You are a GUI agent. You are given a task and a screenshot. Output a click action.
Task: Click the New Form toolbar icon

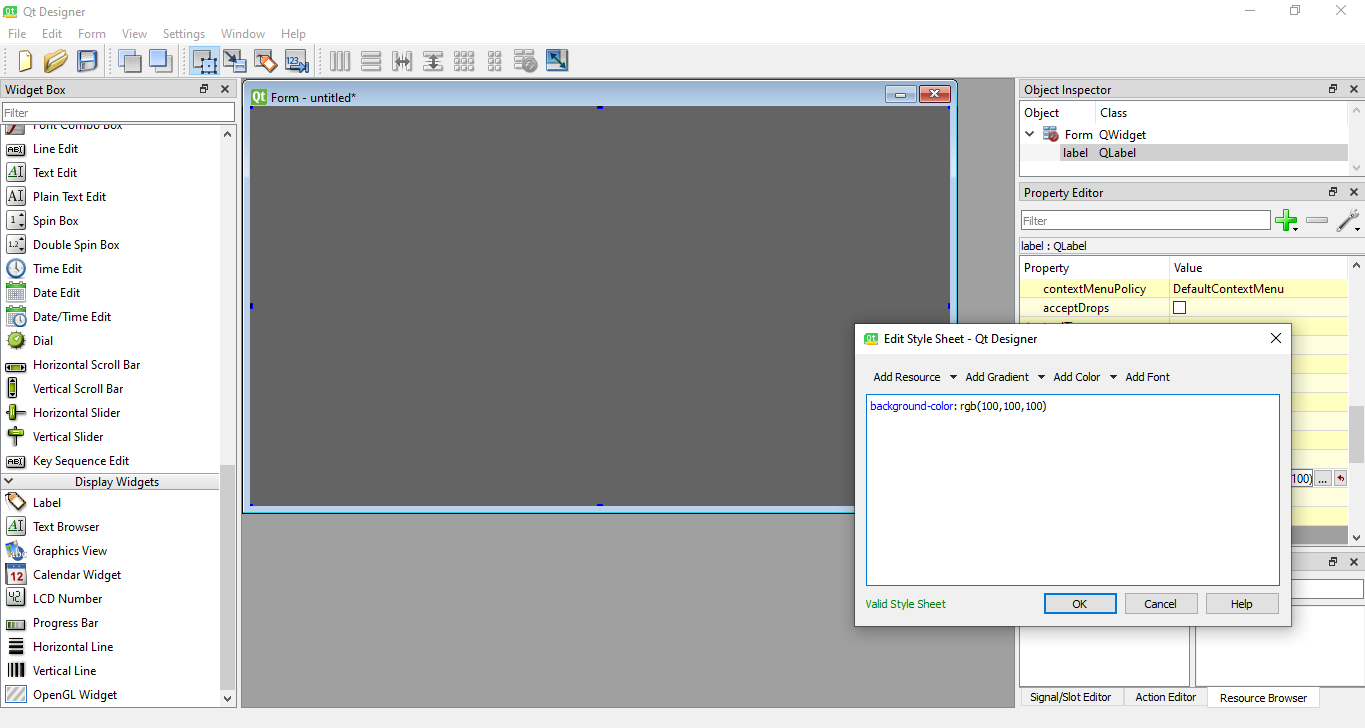pyautogui.click(x=25, y=61)
